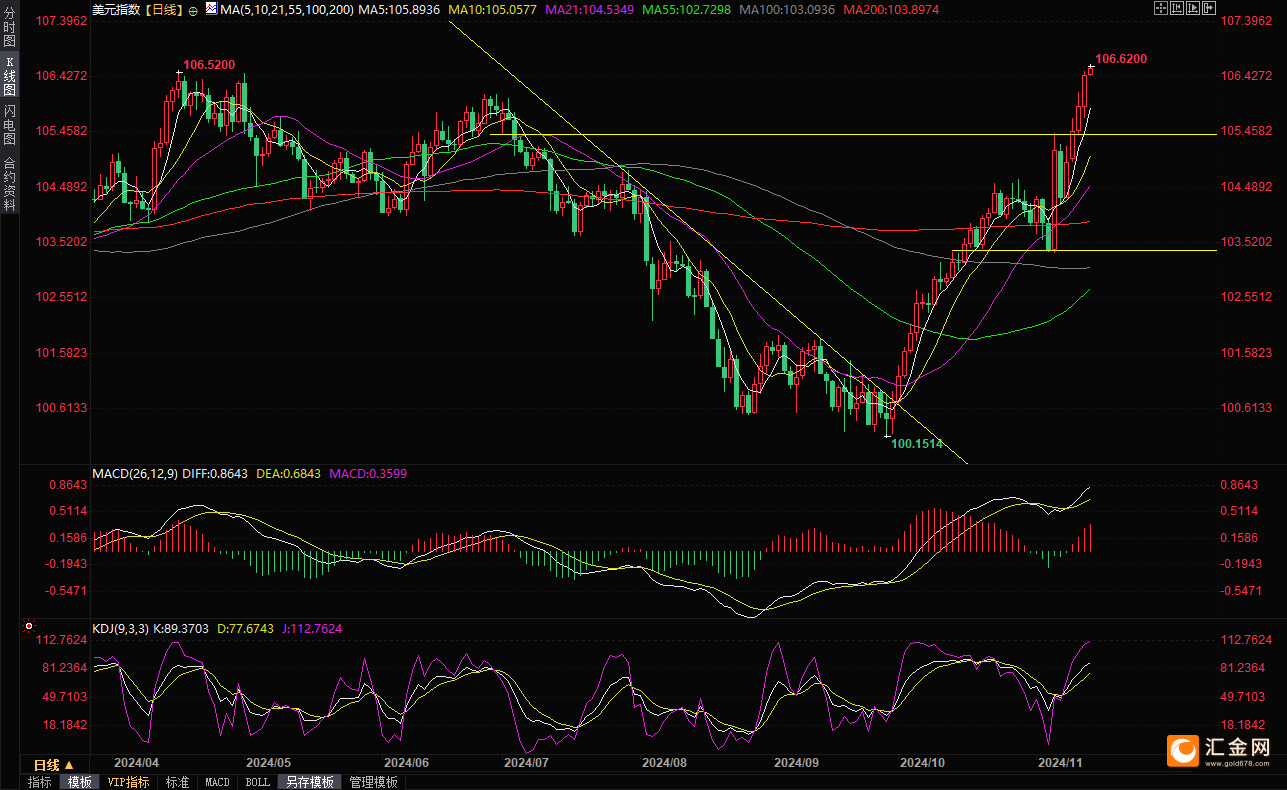Click the MA5:105.8936 value label
The width and height of the screenshot is (1287, 790).
point(398,9)
